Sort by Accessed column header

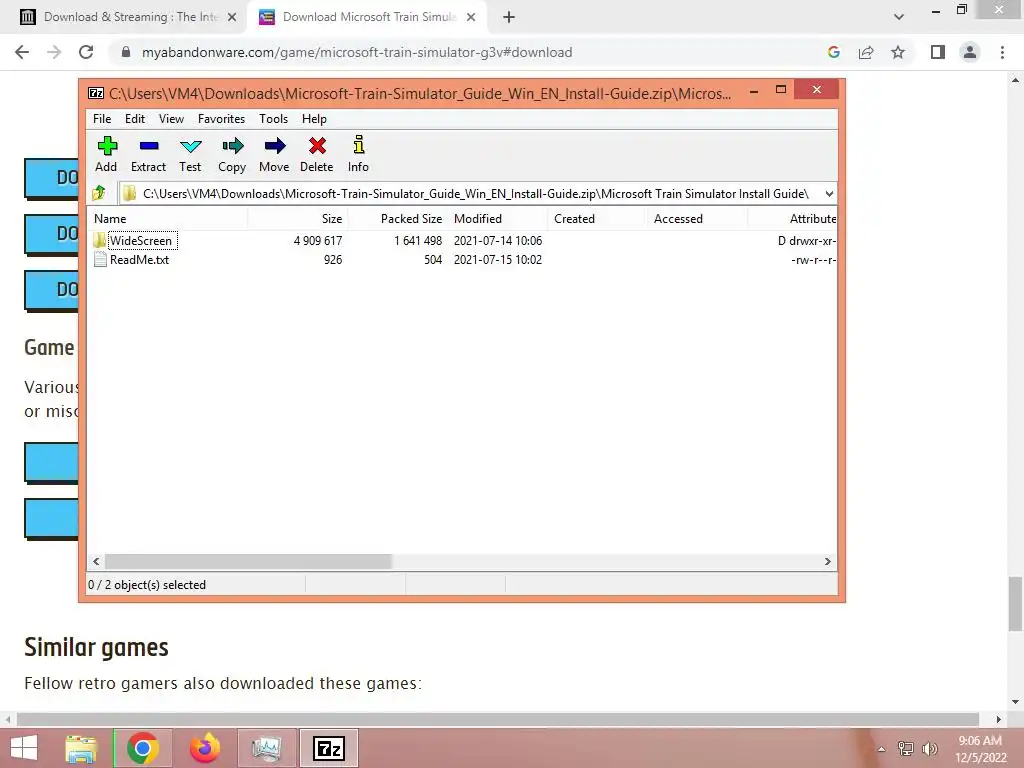[697, 219]
